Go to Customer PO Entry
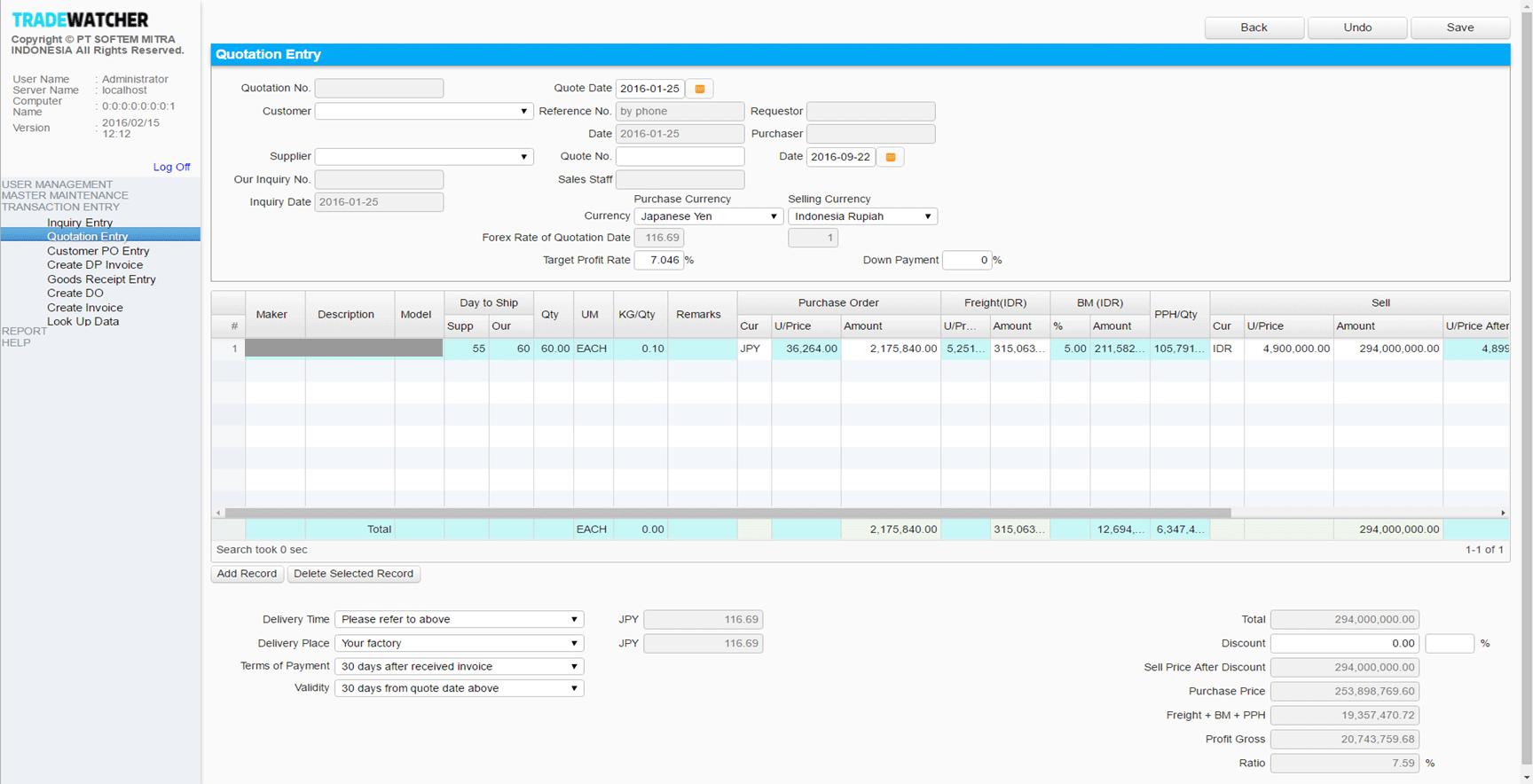 (98, 251)
